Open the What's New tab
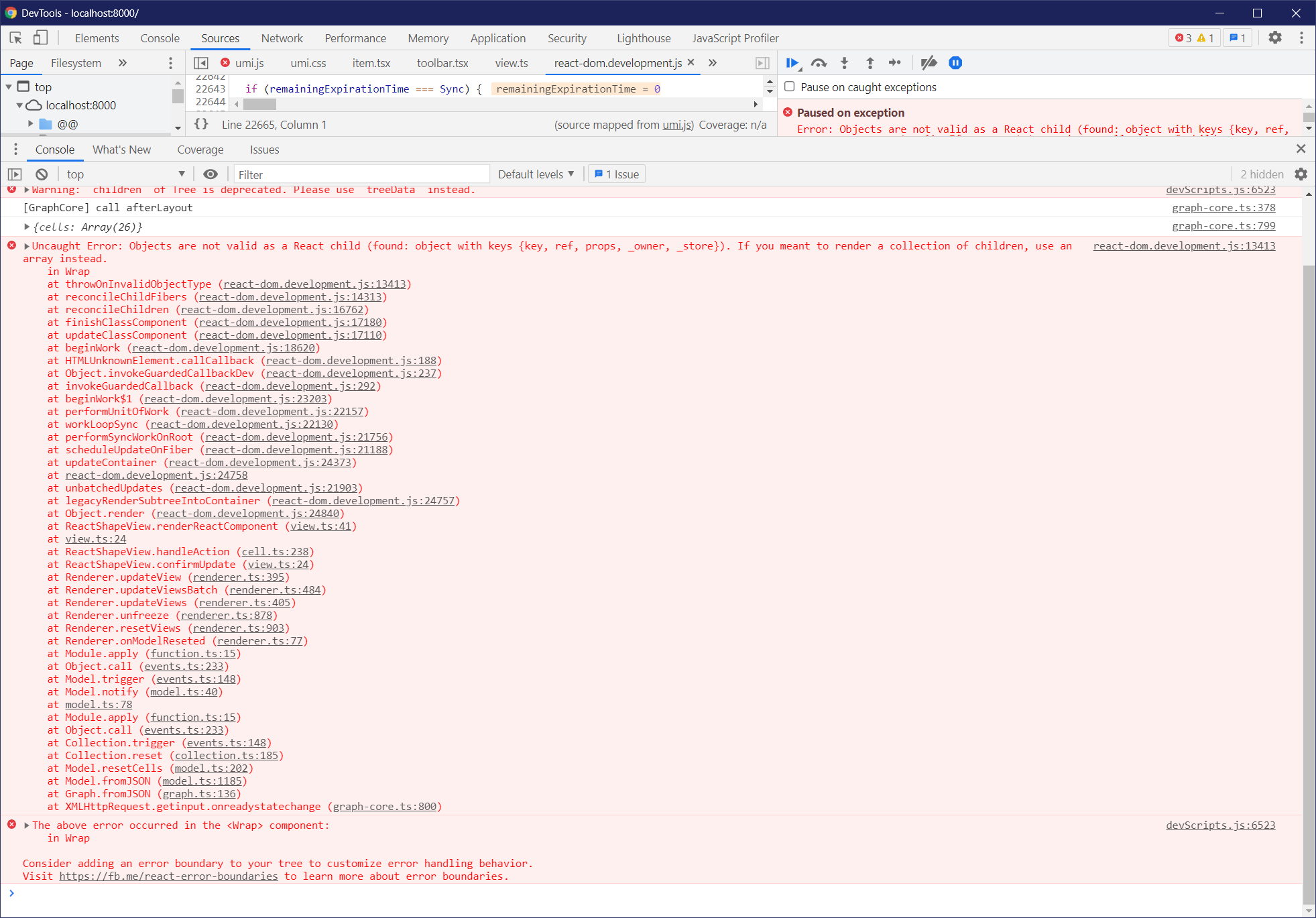 pos(121,149)
